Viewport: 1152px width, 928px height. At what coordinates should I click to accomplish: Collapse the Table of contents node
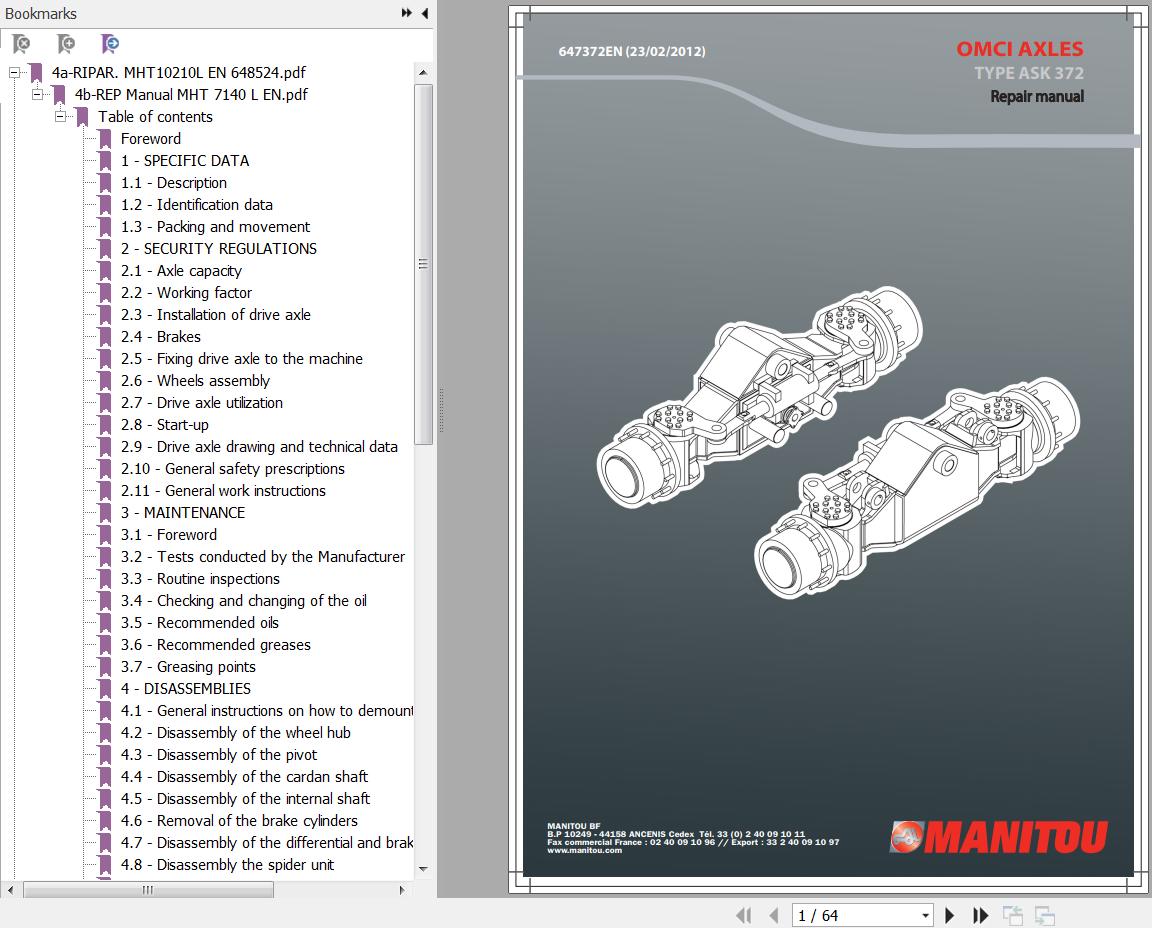[60, 117]
